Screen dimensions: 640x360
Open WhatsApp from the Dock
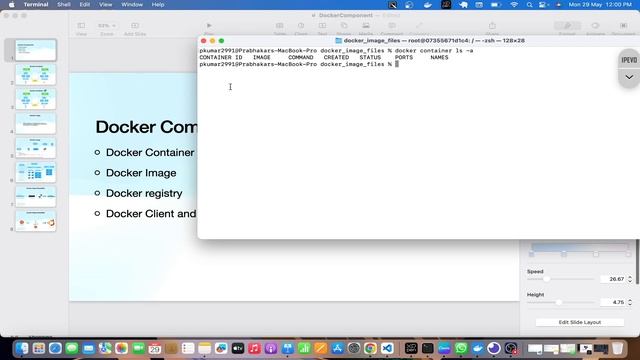click(461, 348)
